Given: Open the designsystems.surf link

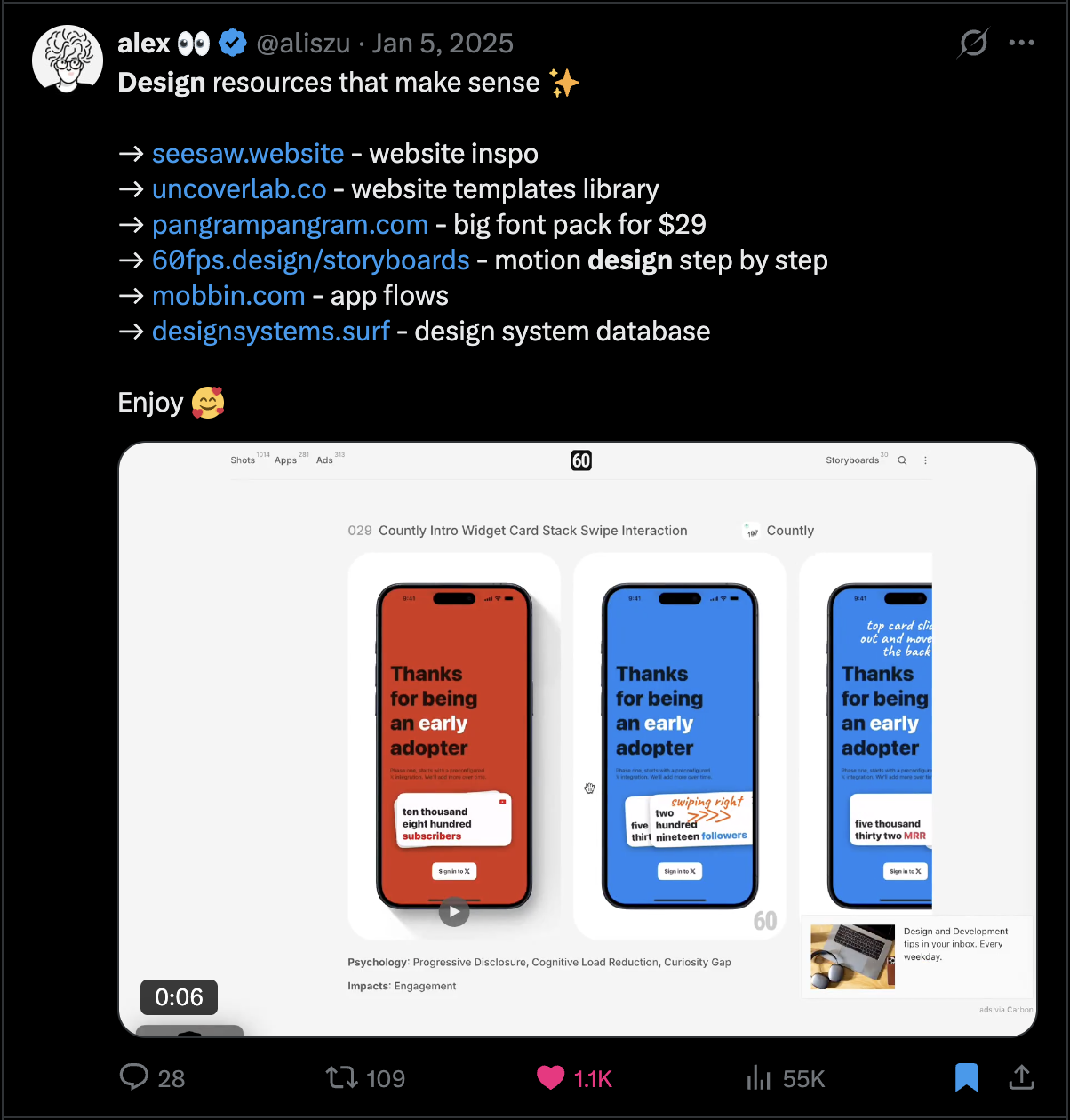Looking at the screenshot, I should 271,332.
